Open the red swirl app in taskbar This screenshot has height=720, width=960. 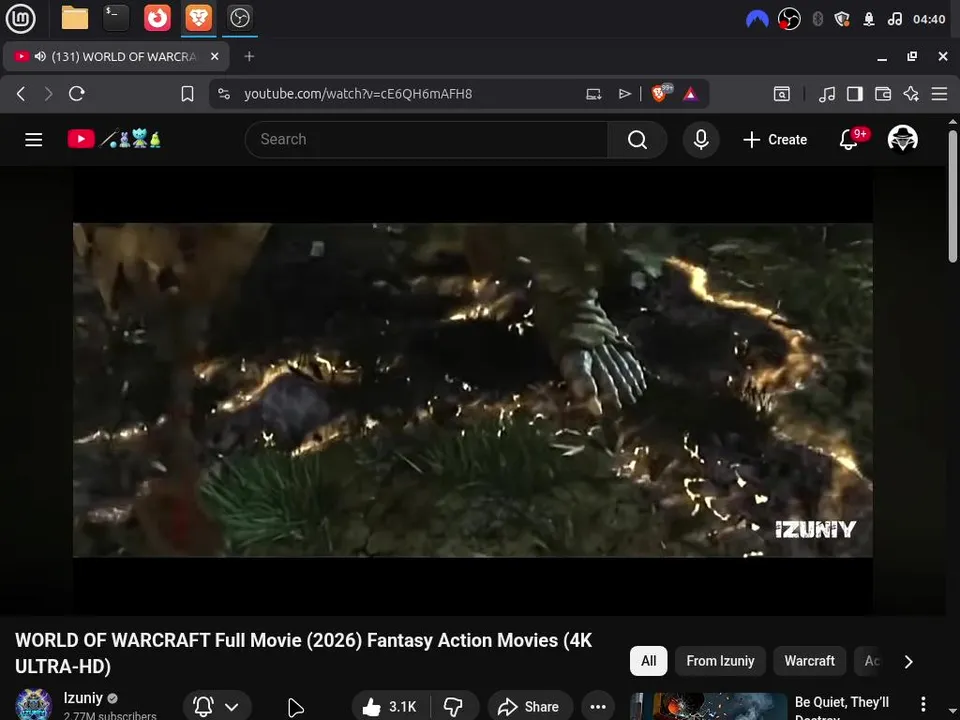(x=157, y=18)
